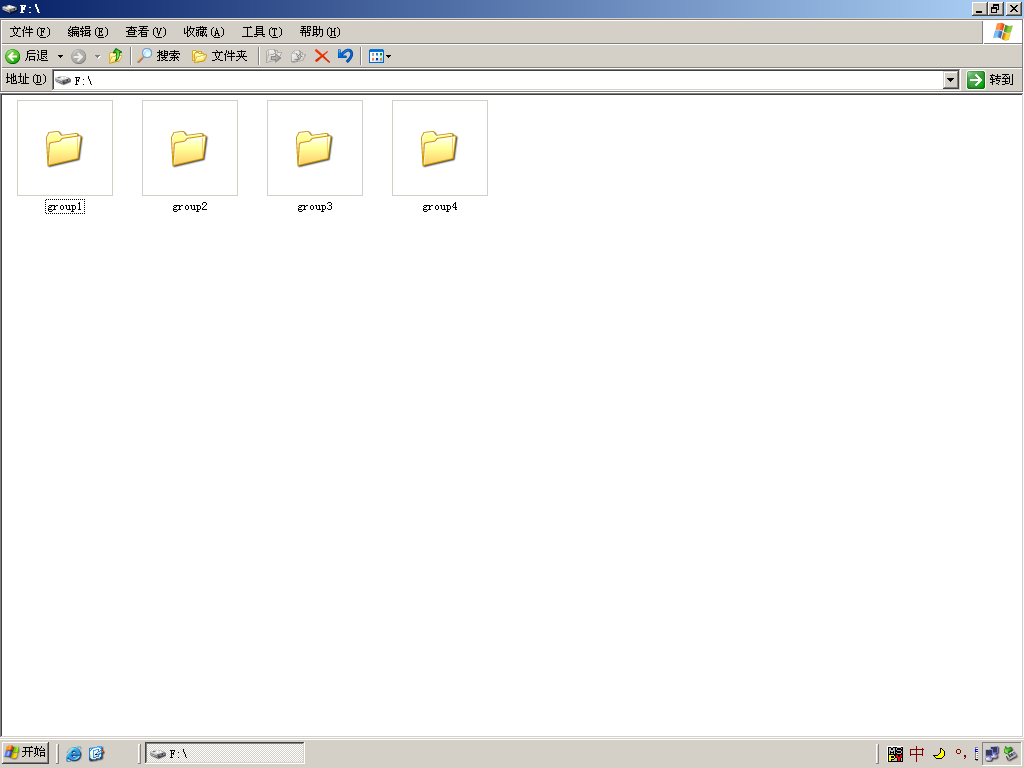Image resolution: width=1024 pixels, height=768 pixels.
Task: Open the 文件(F) menu
Action: coord(30,32)
